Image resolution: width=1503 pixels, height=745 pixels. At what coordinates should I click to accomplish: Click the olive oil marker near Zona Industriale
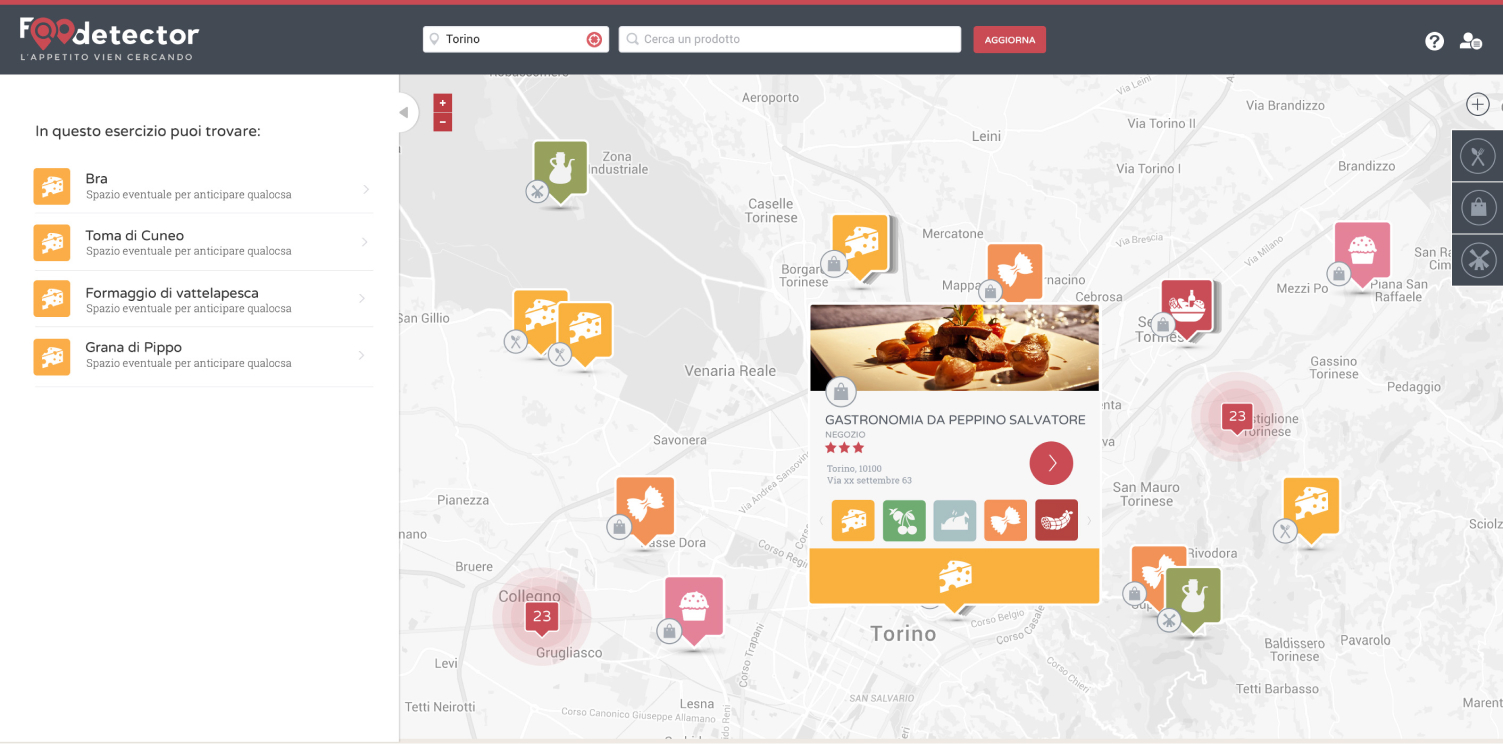click(x=560, y=168)
